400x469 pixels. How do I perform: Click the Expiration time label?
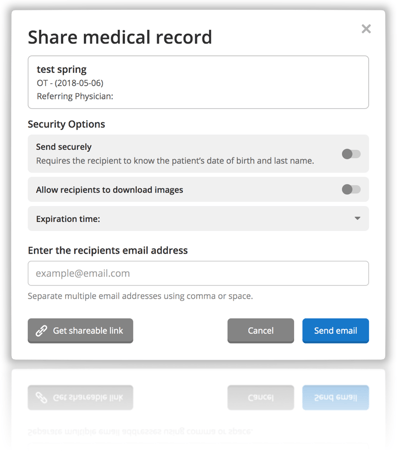click(68, 219)
